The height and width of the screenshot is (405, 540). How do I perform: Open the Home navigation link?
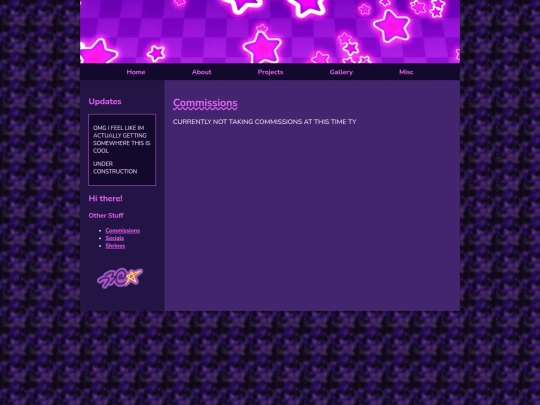136,72
